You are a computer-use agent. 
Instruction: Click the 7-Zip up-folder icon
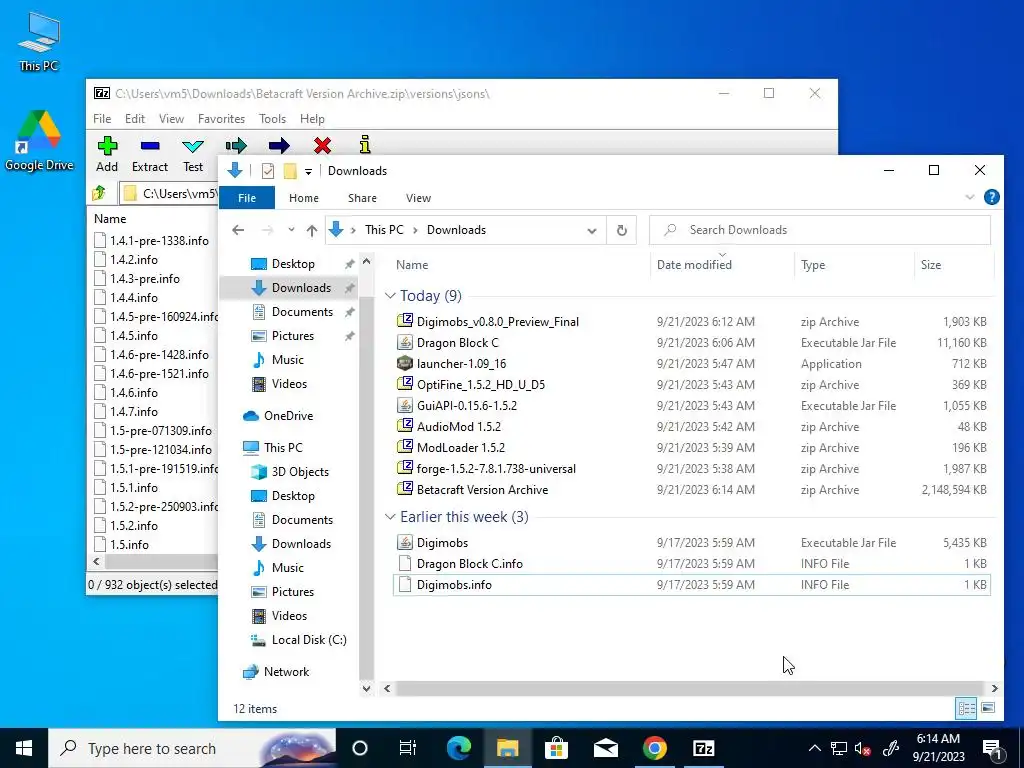pyautogui.click(x=99, y=193)
